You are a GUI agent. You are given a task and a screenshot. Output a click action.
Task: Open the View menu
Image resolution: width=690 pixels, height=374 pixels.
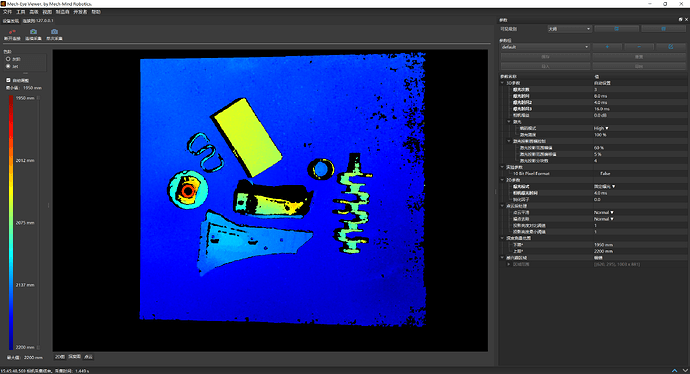point(47,12)
